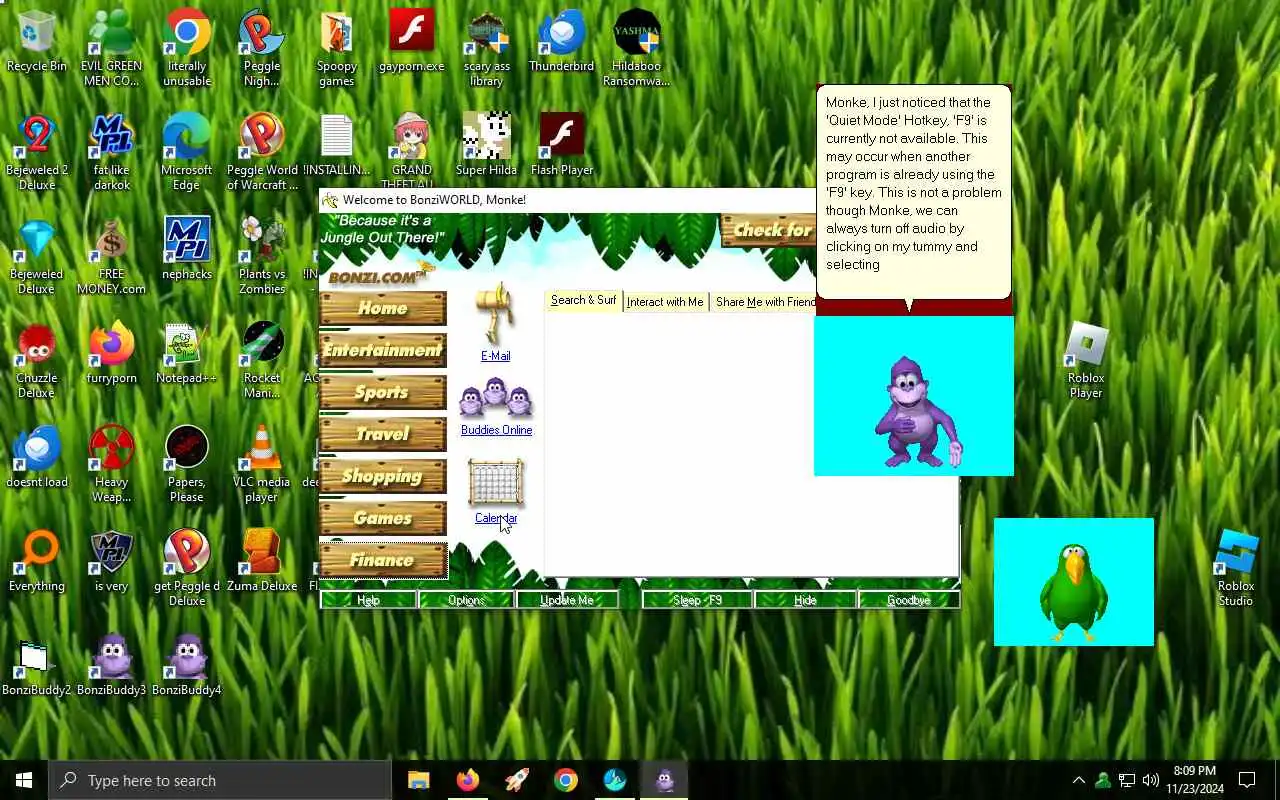Open the VLC media player shortcut

[262, 464]
